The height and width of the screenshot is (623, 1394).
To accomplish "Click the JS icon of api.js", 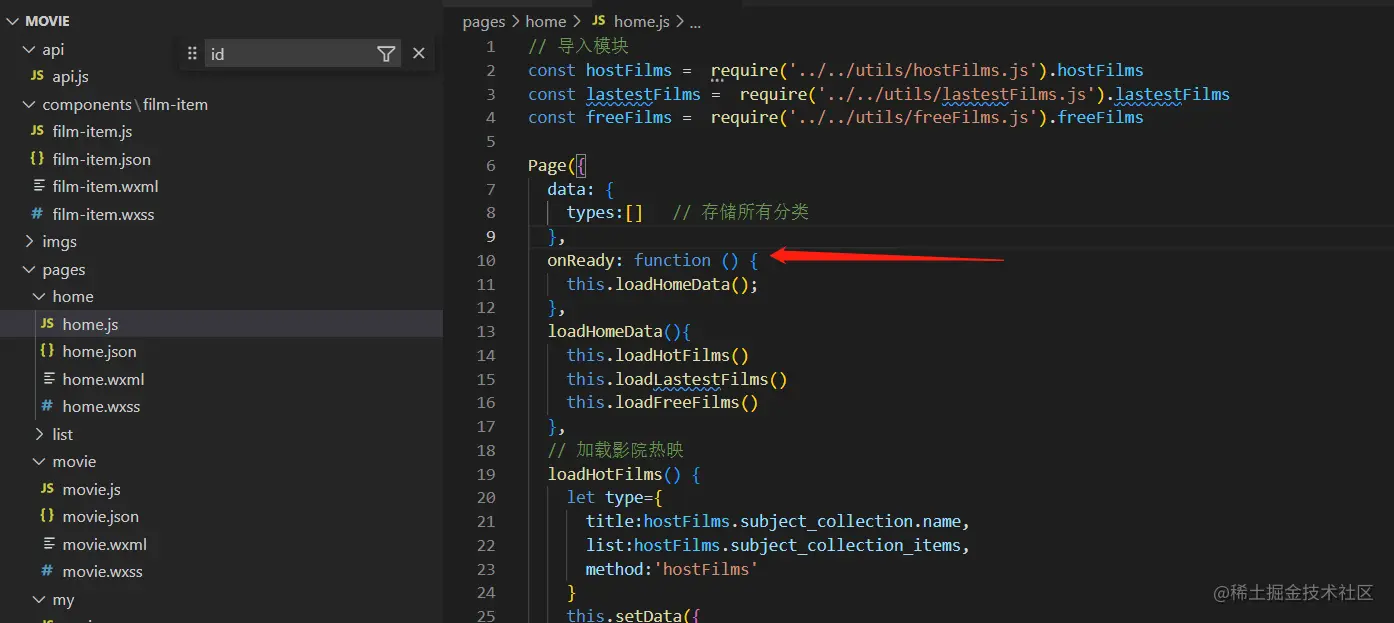I will pyautogui.click(x=37, y=76).
